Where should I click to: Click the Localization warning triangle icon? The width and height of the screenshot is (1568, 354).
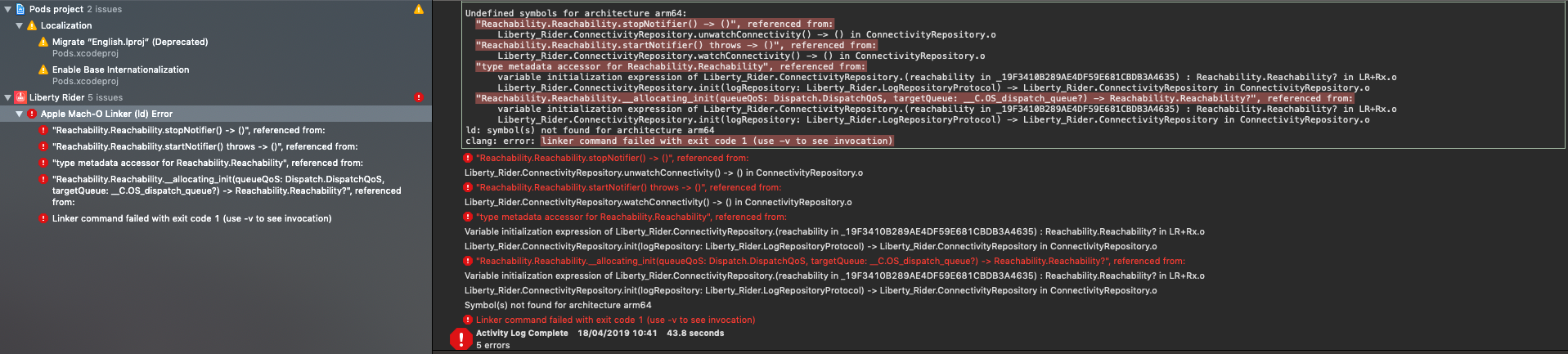click(32, 25)
